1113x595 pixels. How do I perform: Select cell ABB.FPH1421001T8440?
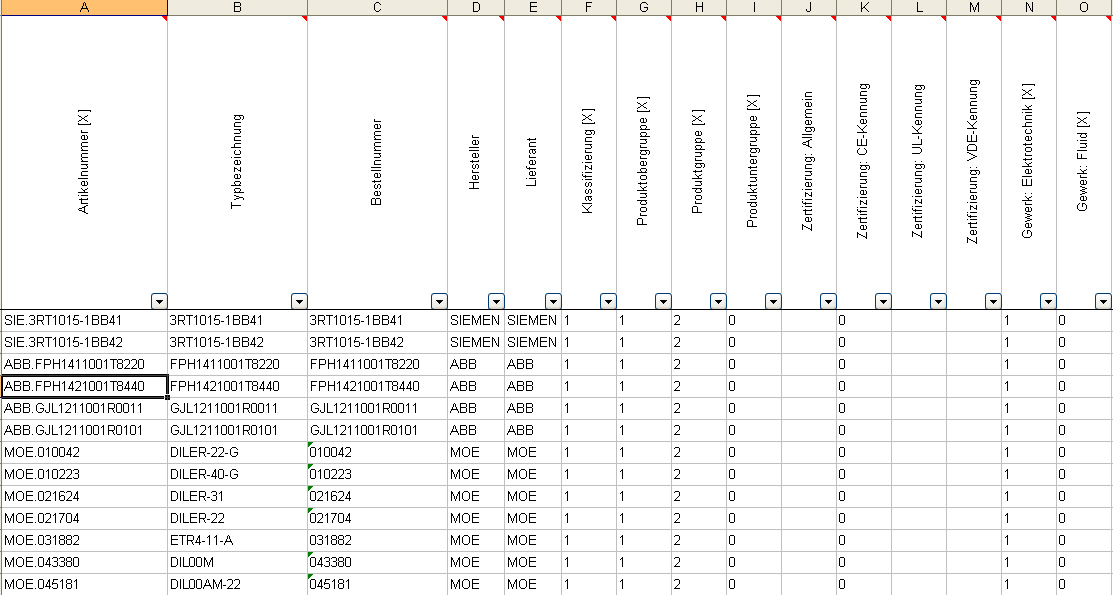pos(84,387)
